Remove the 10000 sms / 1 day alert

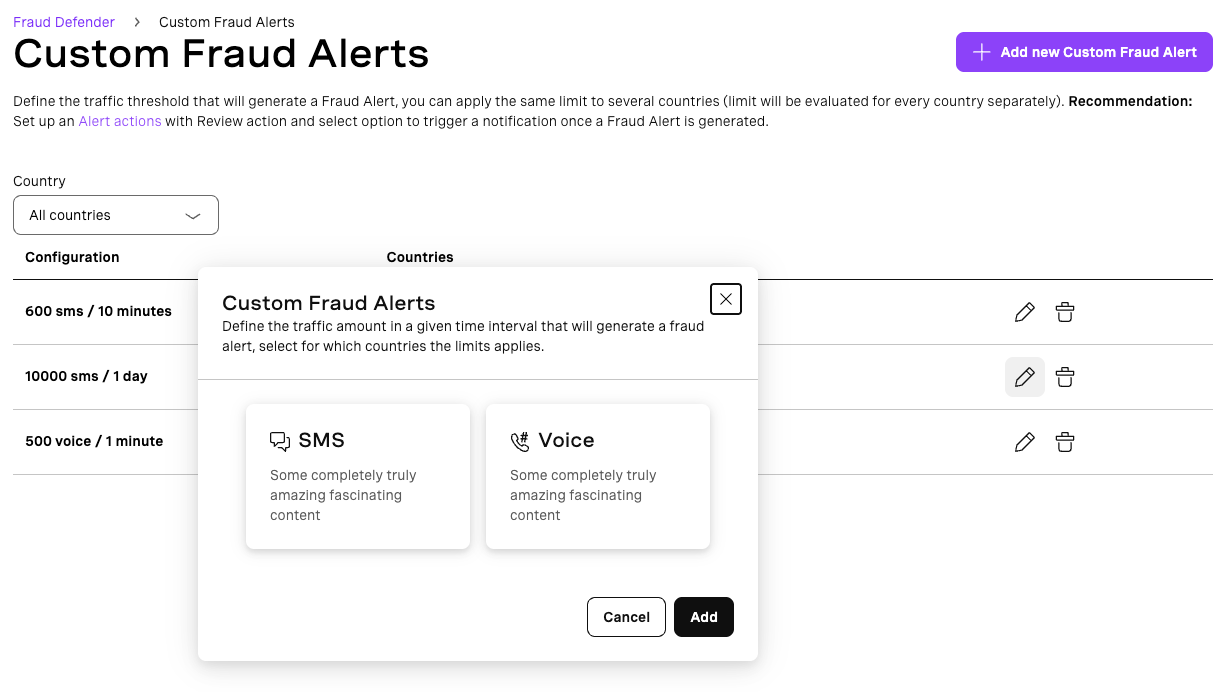coord(1065,377)
